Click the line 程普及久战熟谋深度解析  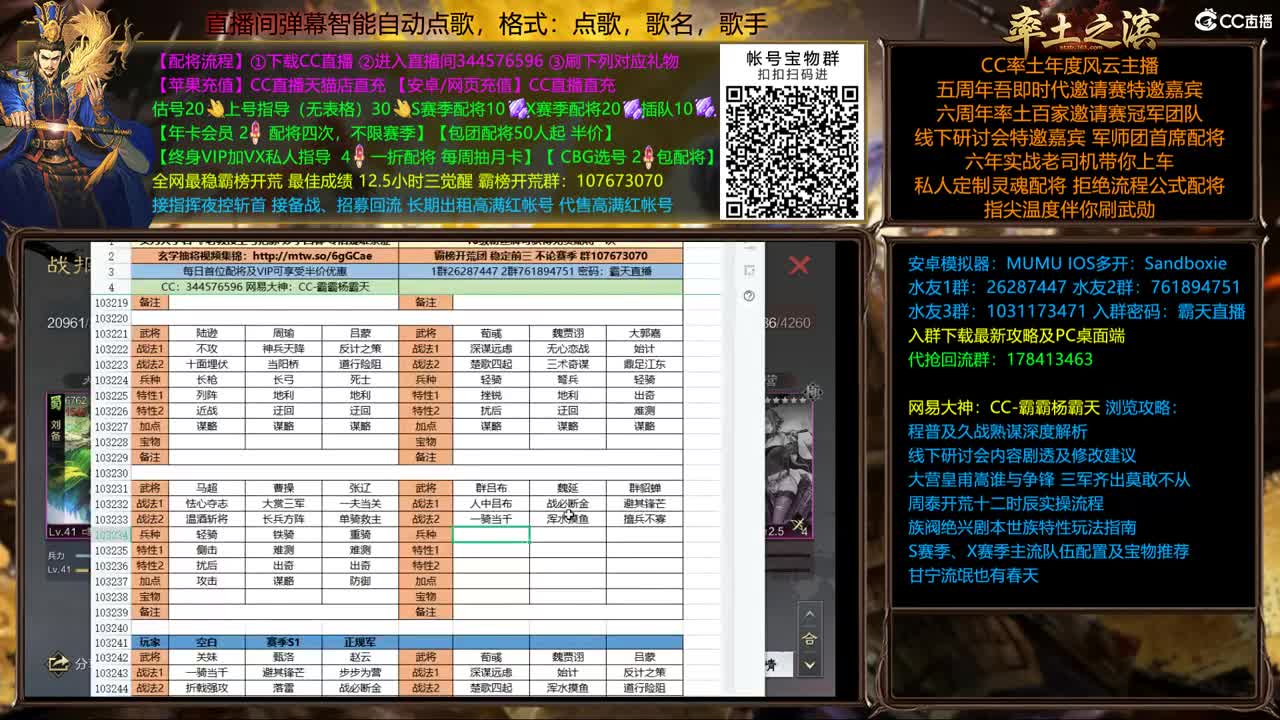[997, 431]
